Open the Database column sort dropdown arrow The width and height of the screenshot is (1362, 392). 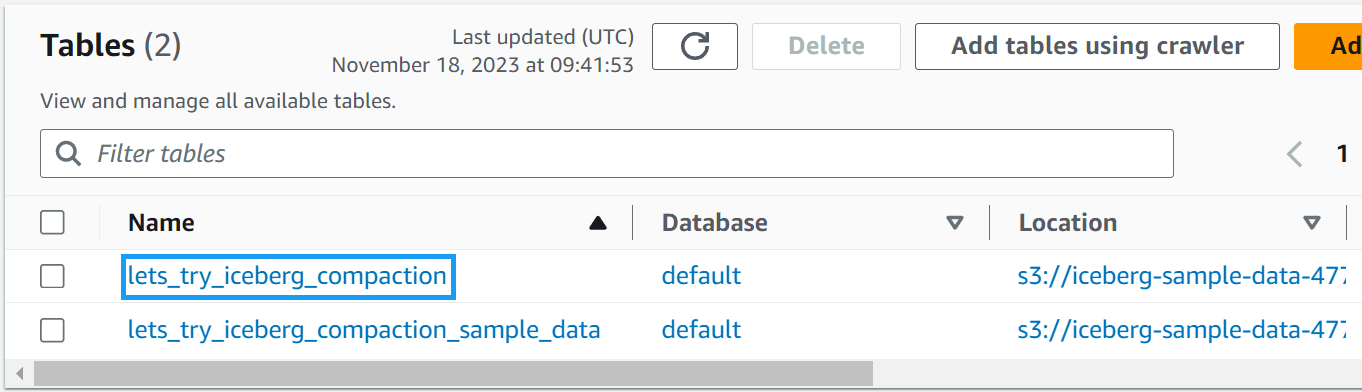tap(955, 223)
